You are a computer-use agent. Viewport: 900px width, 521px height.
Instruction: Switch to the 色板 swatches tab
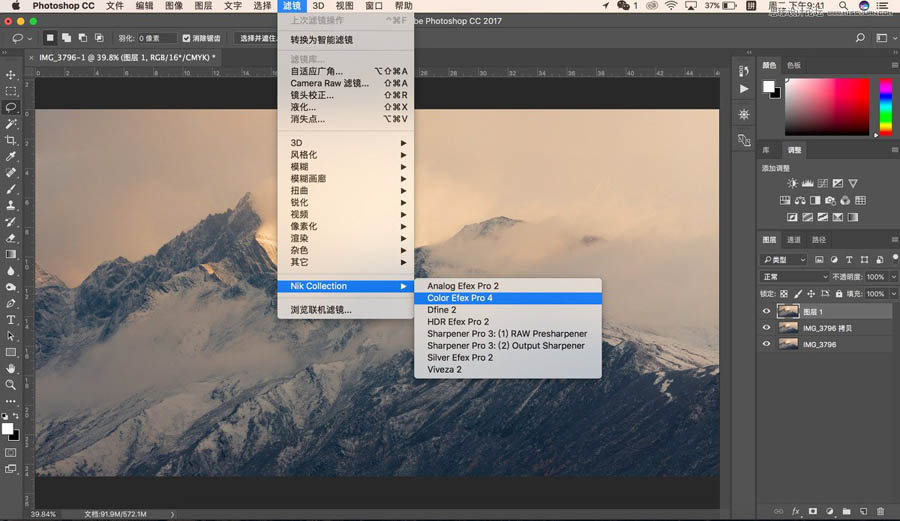794,65
